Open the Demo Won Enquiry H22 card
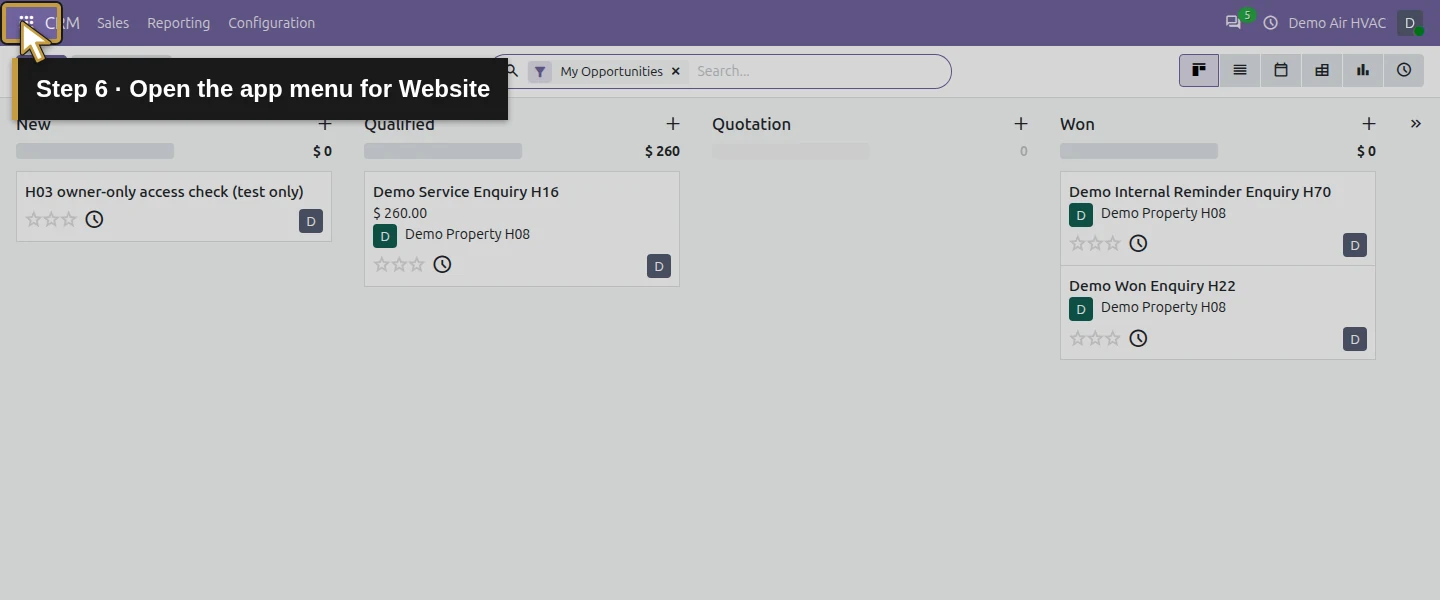 click(x=1218, y=312)
